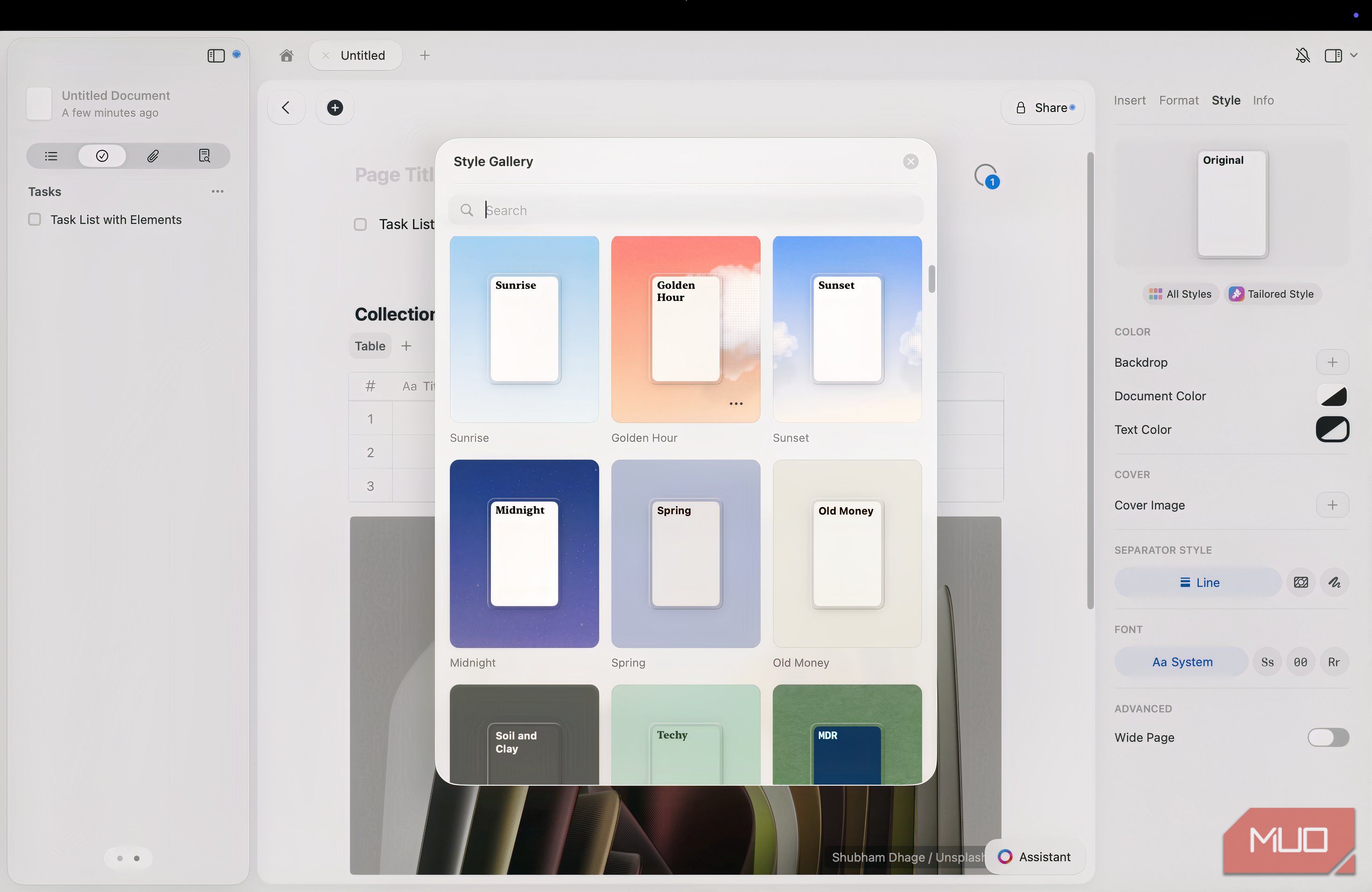Switch to the Info tab

click(1263, 100)
